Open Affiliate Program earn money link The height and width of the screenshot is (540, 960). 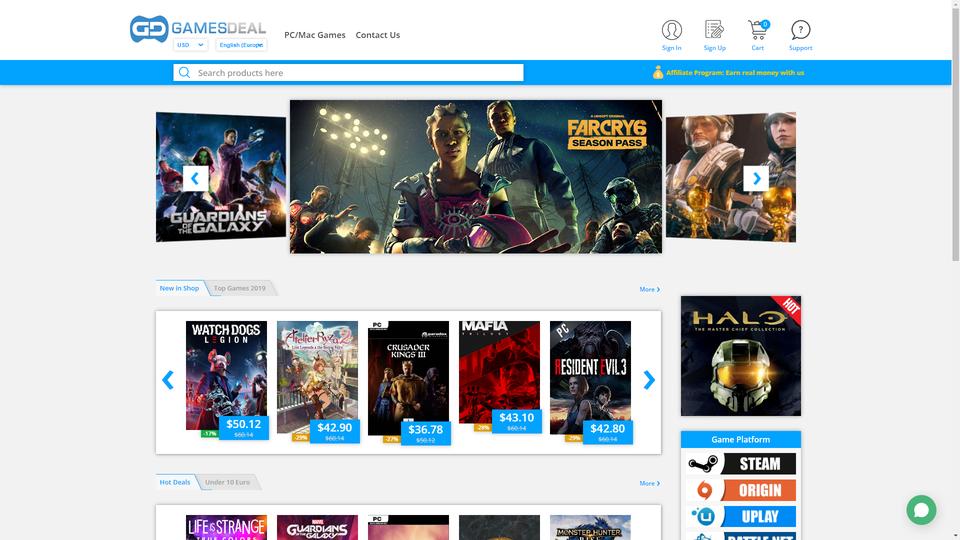[735, 72]
